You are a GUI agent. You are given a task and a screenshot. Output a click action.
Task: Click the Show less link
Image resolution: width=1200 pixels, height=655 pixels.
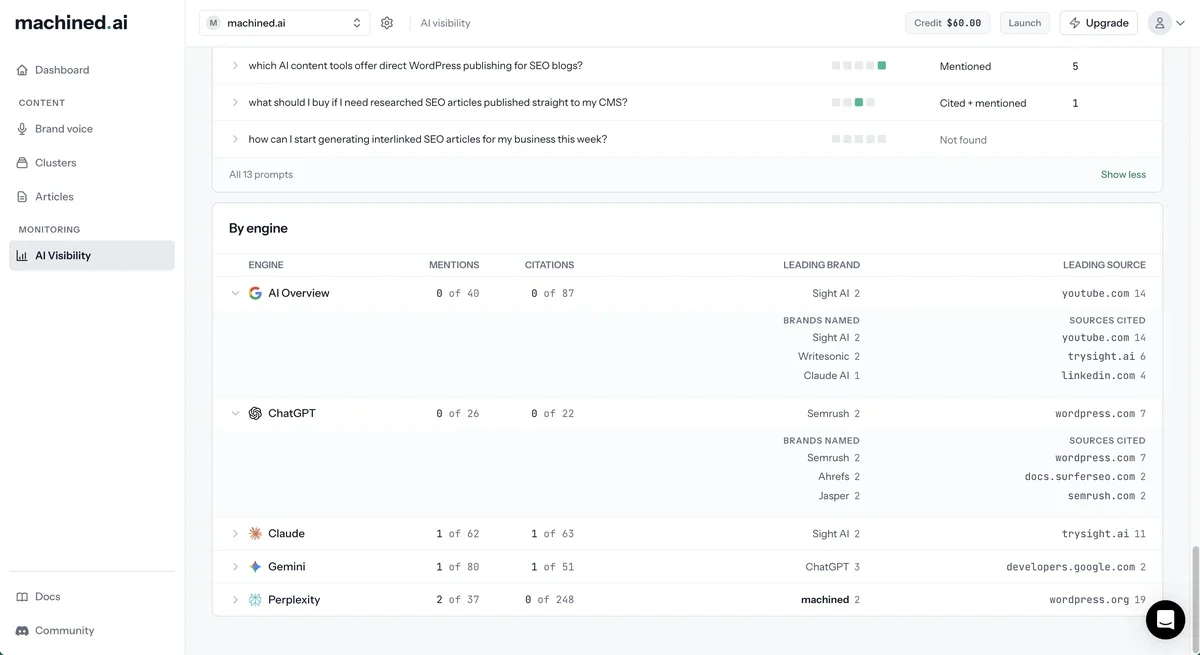pos(1123,175)
